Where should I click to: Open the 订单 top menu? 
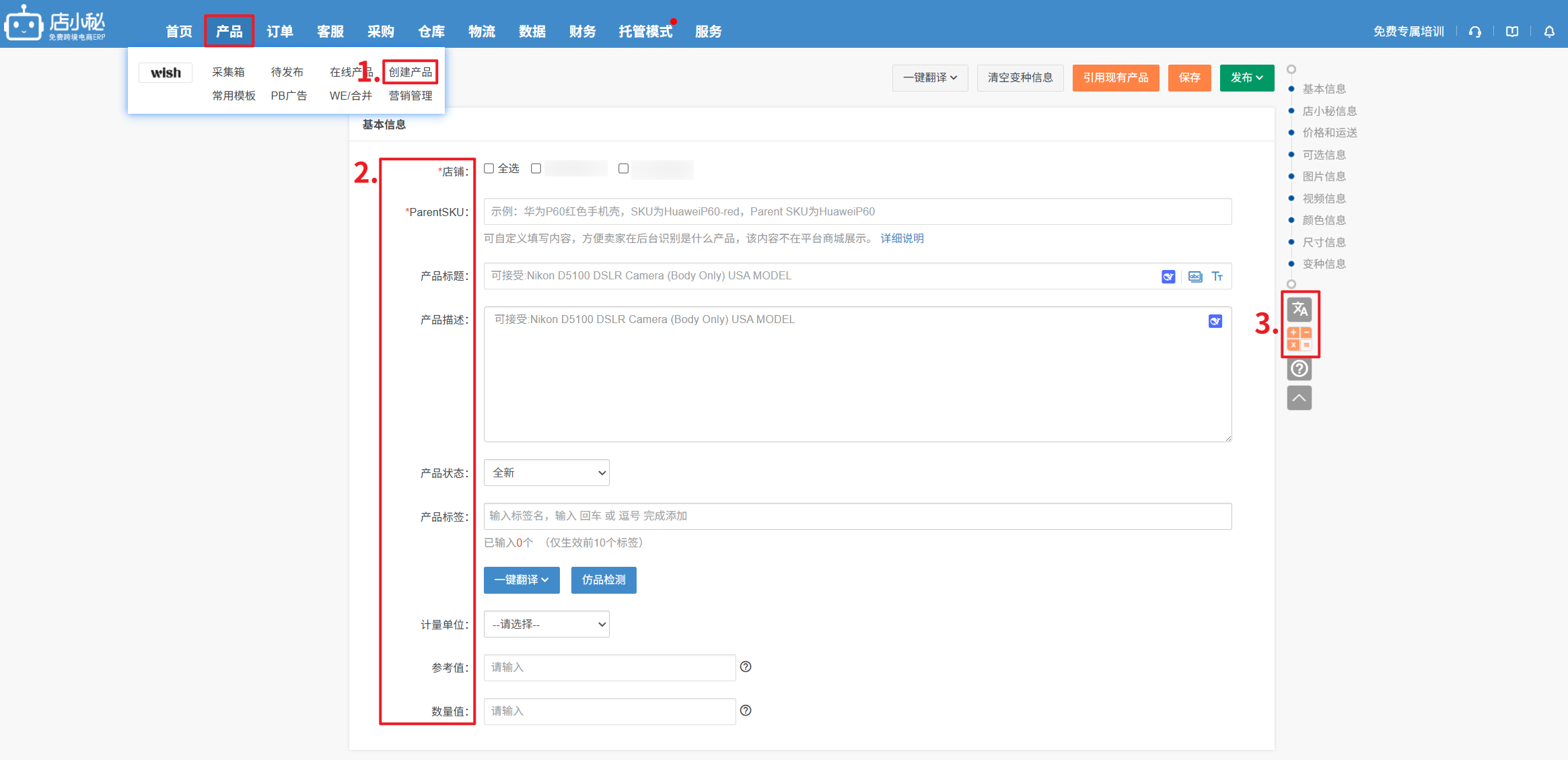(x=280, y=31)
